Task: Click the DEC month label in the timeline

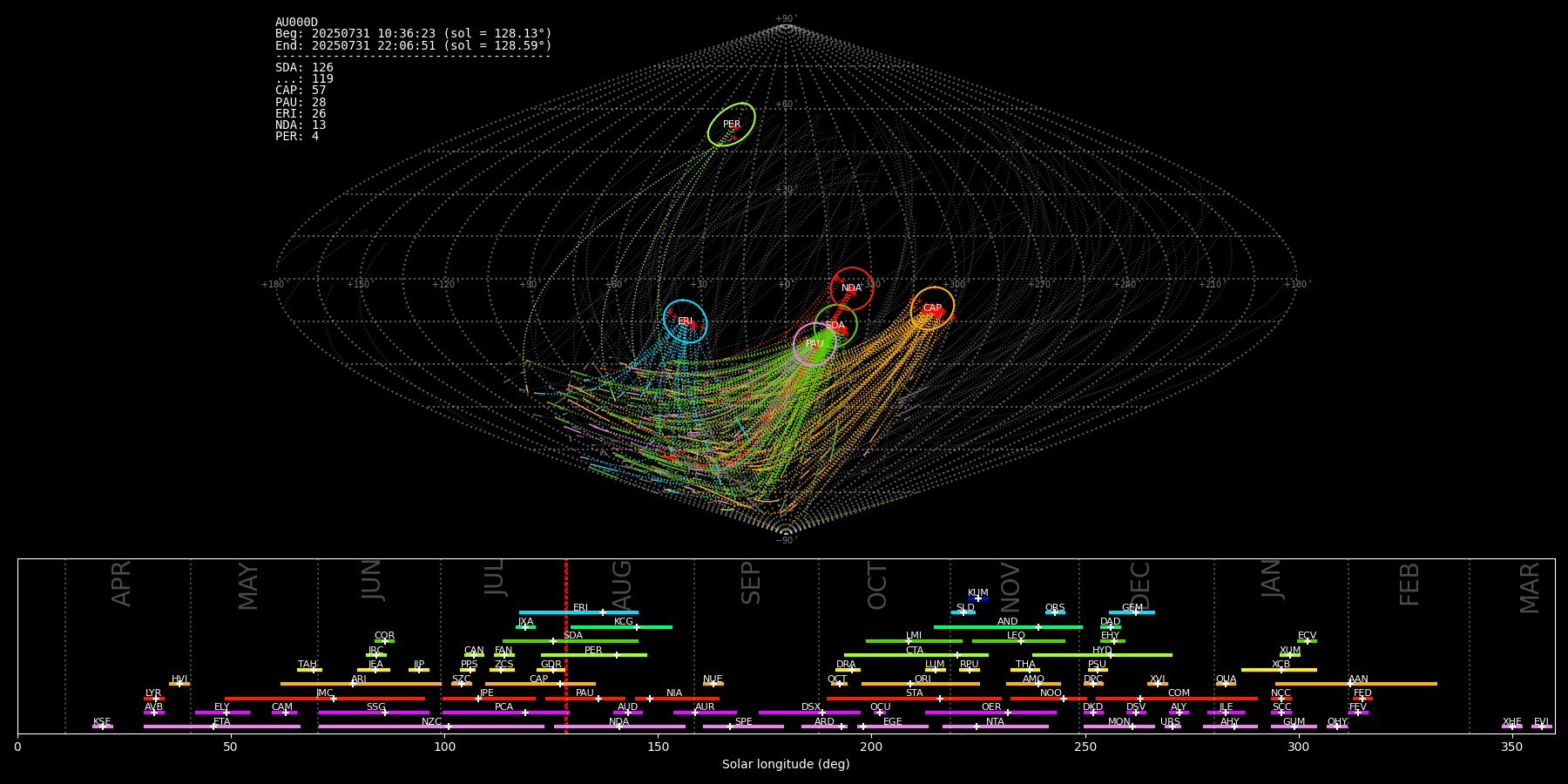Action: (1140, 585)
